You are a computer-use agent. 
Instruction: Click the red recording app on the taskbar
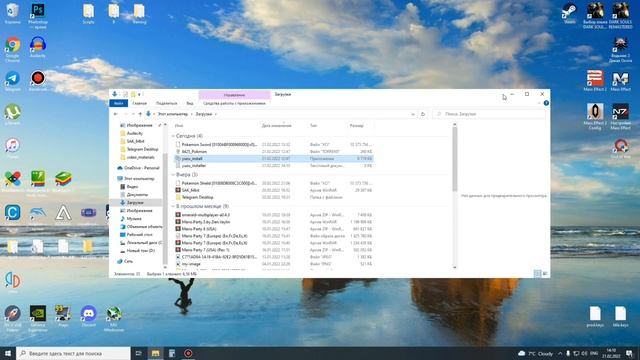[x=188, y=353]
